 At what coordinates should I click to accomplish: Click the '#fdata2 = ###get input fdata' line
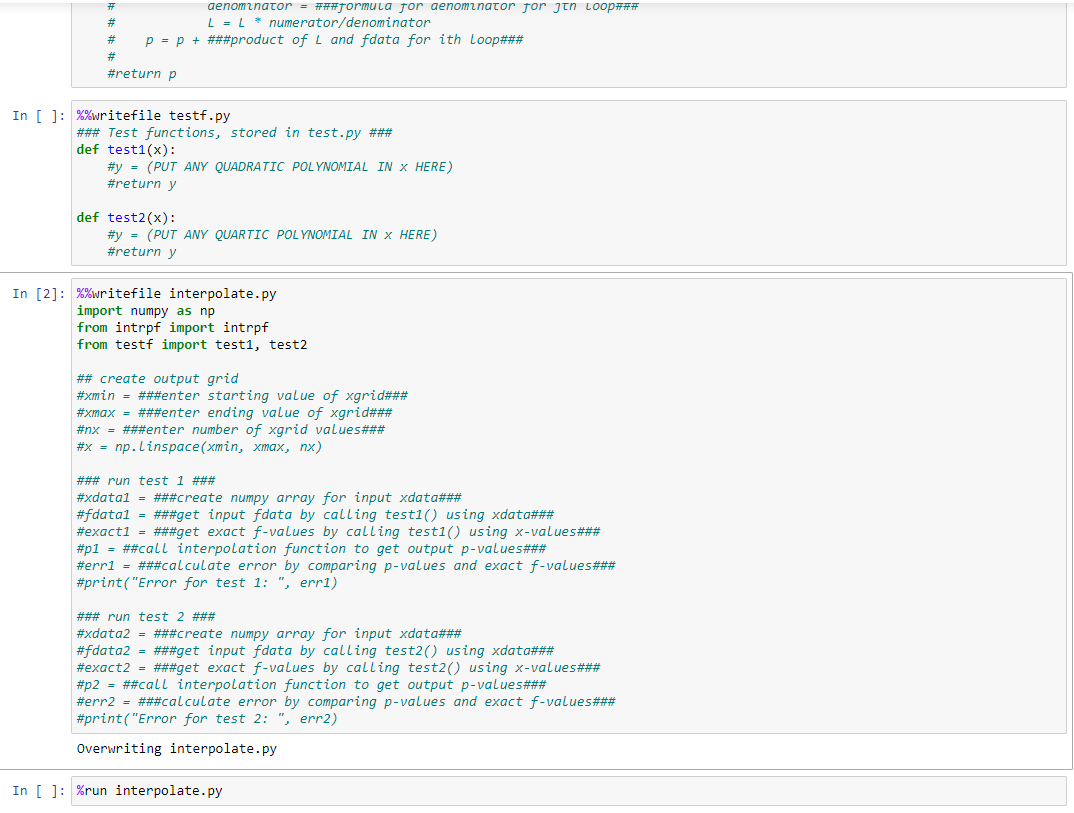tap(315, 651)
